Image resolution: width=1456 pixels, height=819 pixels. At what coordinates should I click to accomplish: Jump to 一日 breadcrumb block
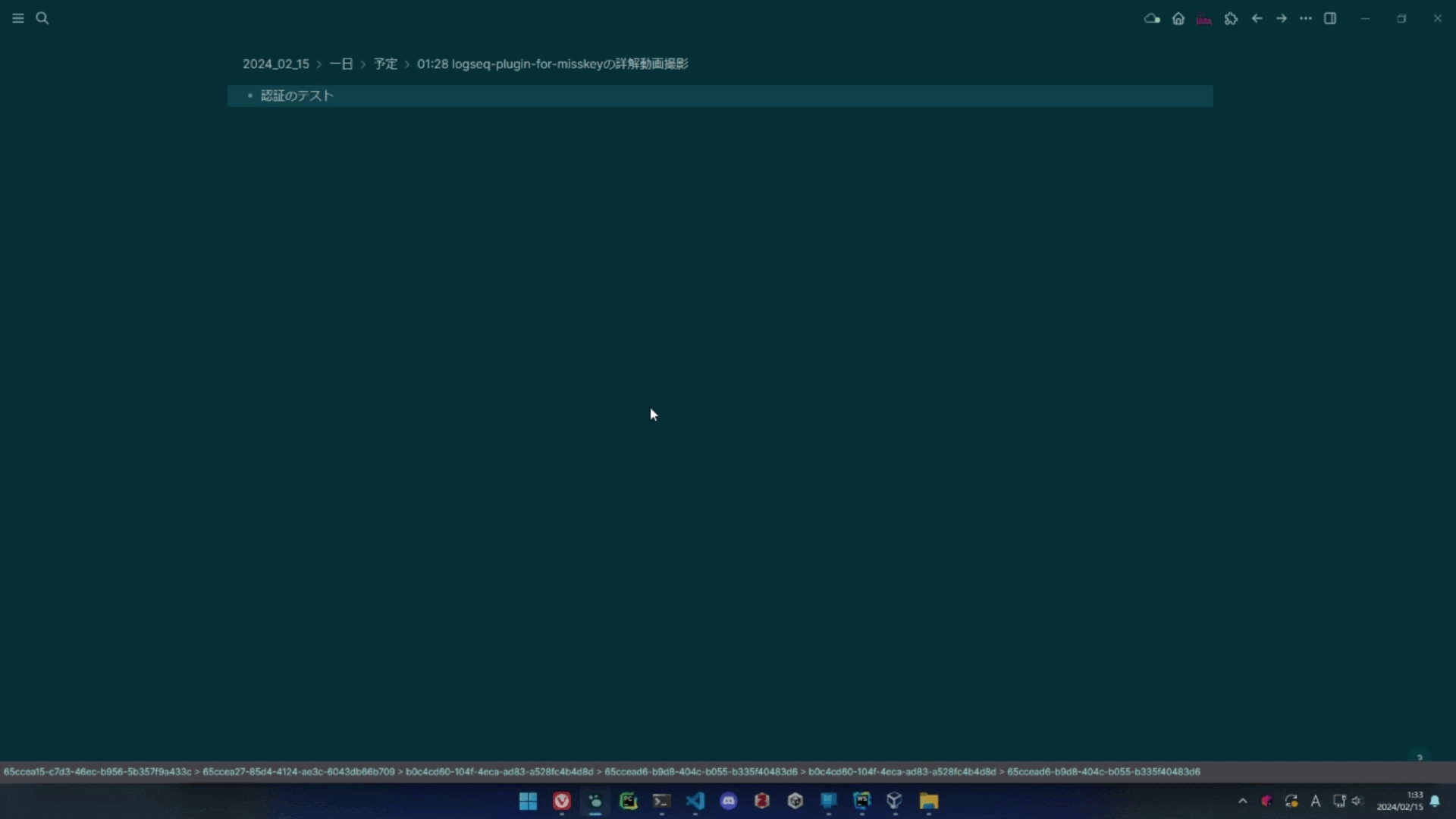pyautogui.click(x=341, y=64)
